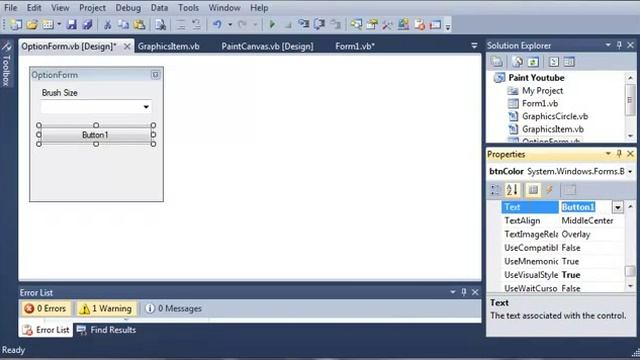Screen dimensions: 640x360
Task: Click the Step Over debug icon
Action: 320,24
